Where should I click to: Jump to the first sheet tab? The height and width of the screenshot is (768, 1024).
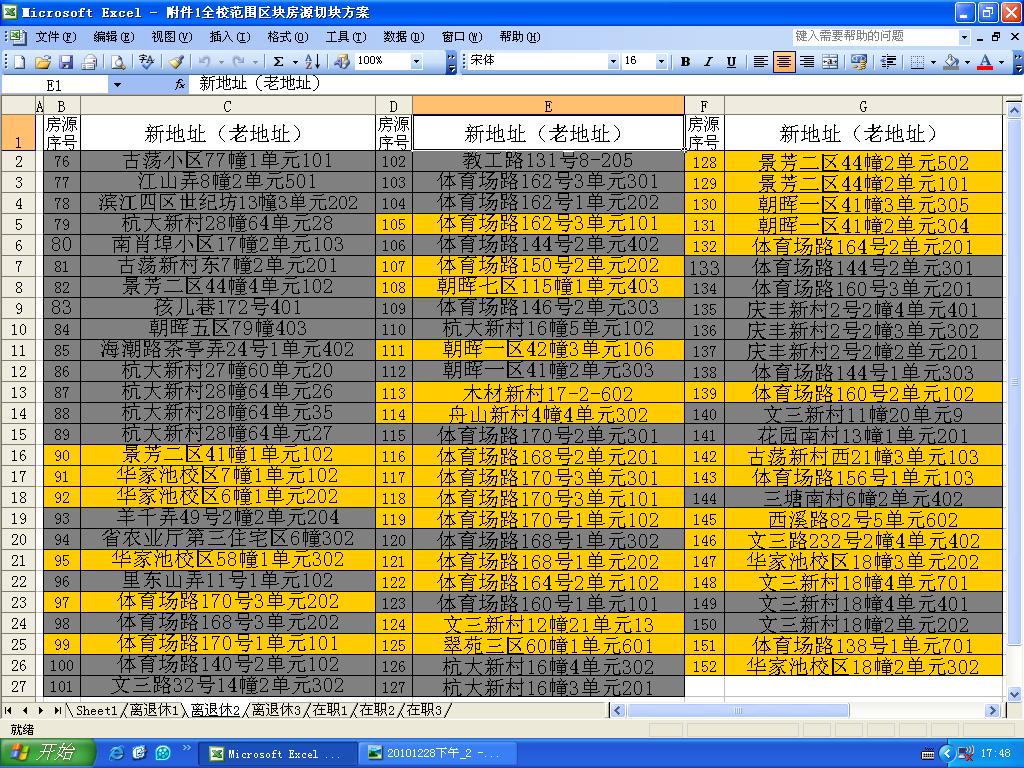pos(8,710)
